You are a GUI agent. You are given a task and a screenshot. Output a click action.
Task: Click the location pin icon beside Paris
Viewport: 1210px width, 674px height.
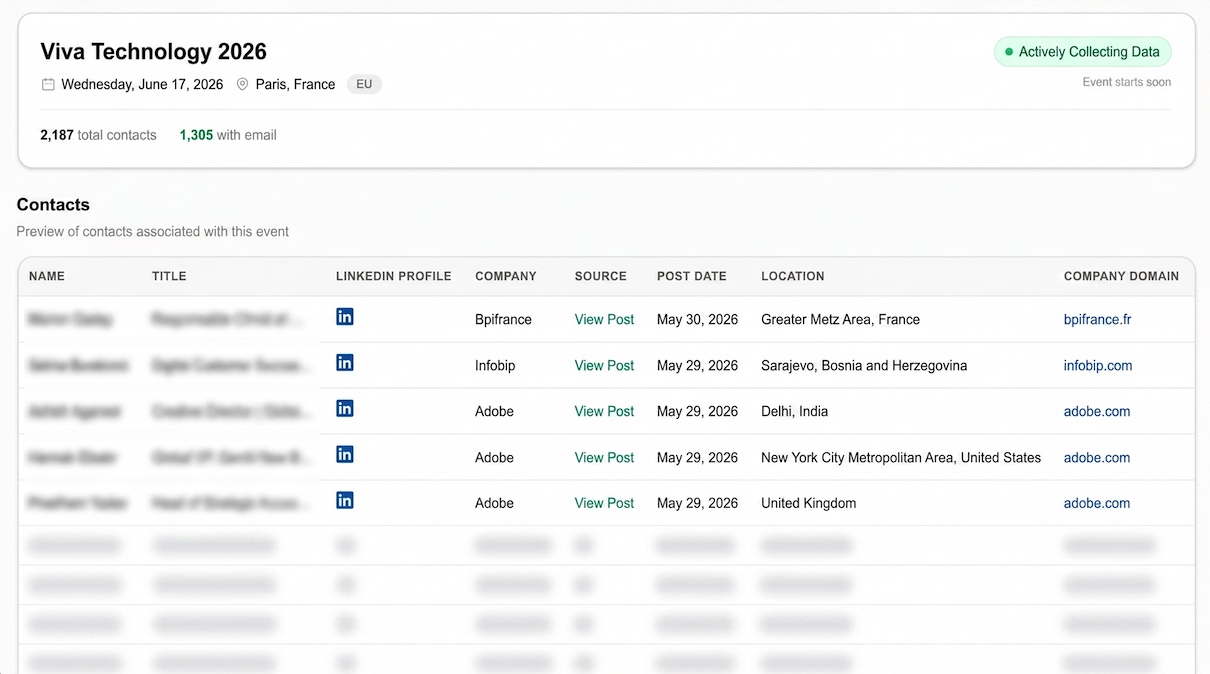(242, 84)
